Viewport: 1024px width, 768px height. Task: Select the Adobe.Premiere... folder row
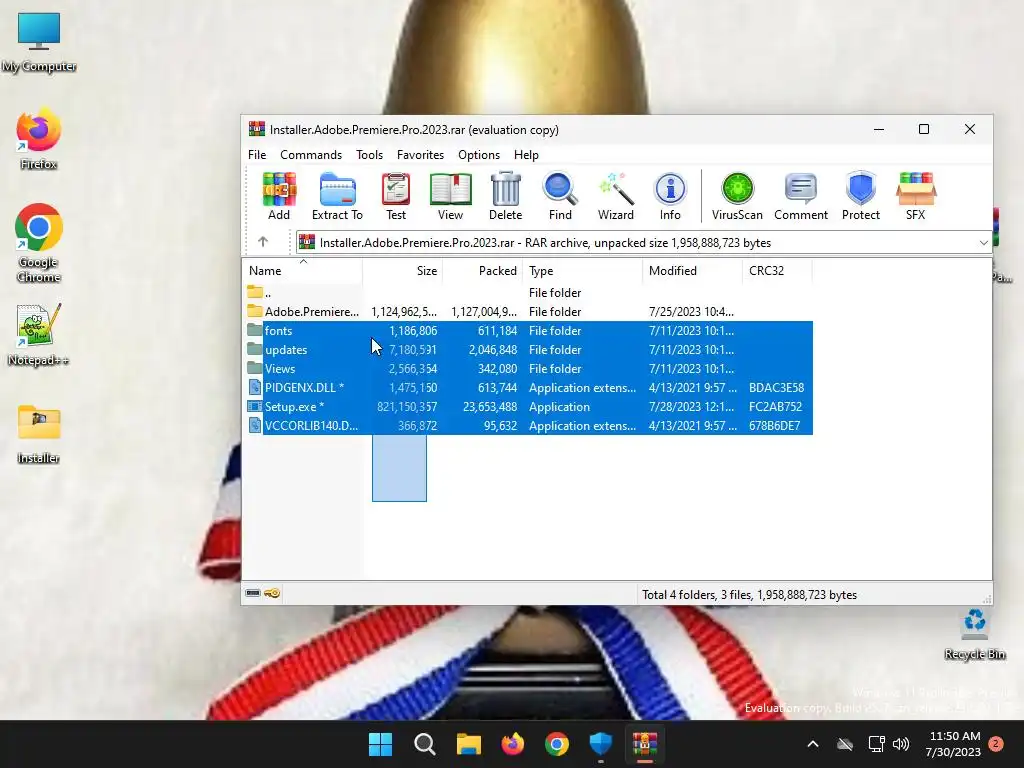[x=529, y=312]
